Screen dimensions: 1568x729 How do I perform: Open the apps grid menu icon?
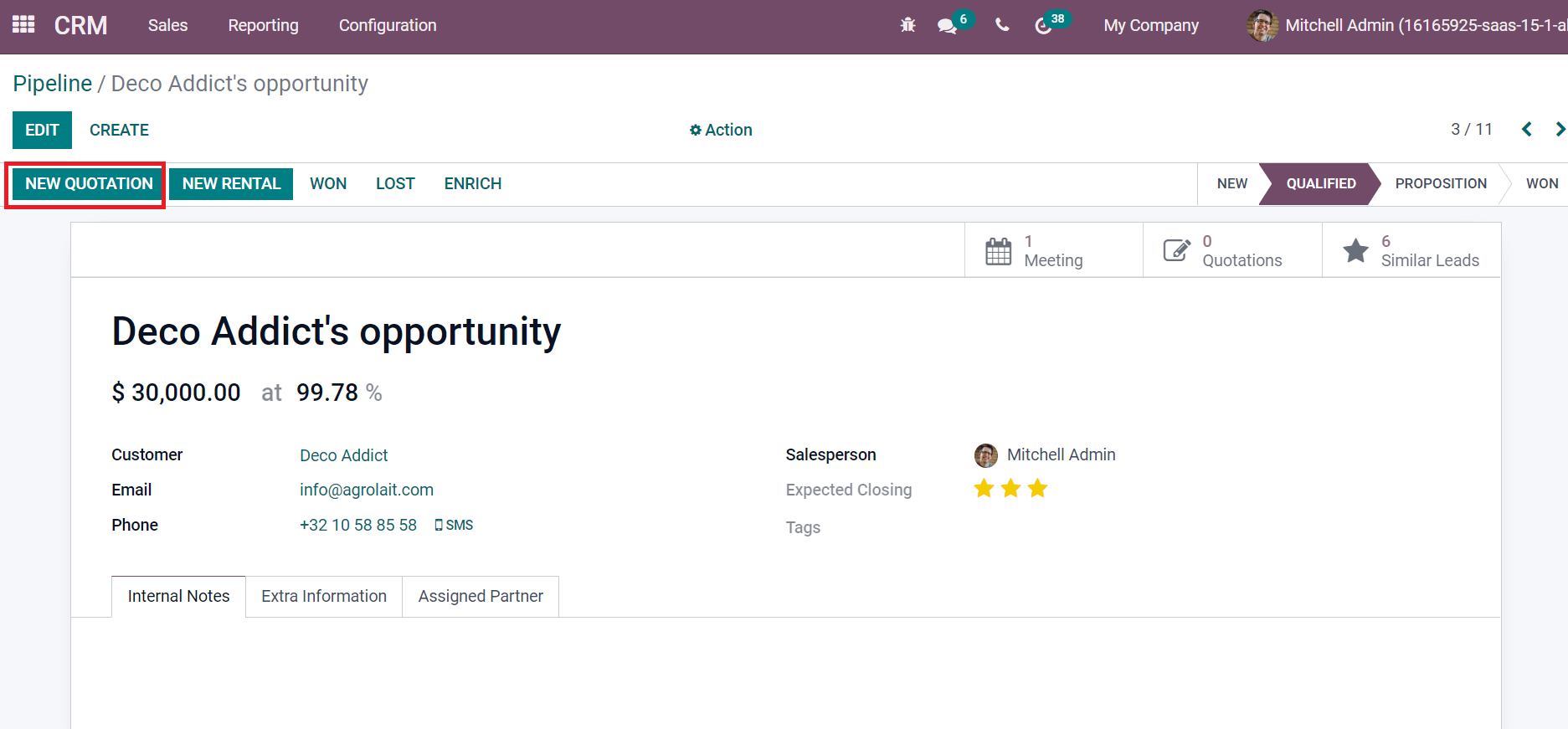[23, 25]
